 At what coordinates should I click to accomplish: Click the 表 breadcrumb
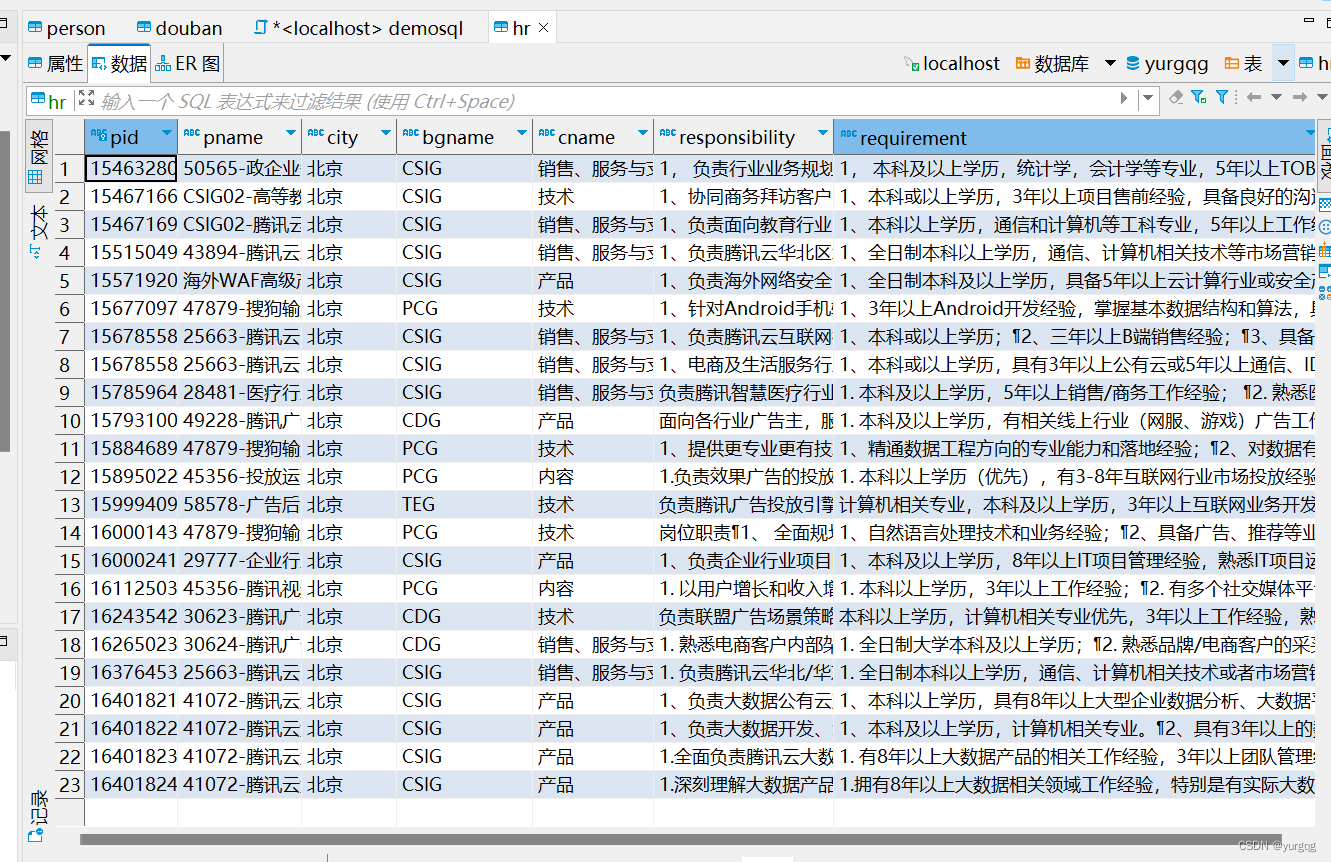[x=1243, y=64]
